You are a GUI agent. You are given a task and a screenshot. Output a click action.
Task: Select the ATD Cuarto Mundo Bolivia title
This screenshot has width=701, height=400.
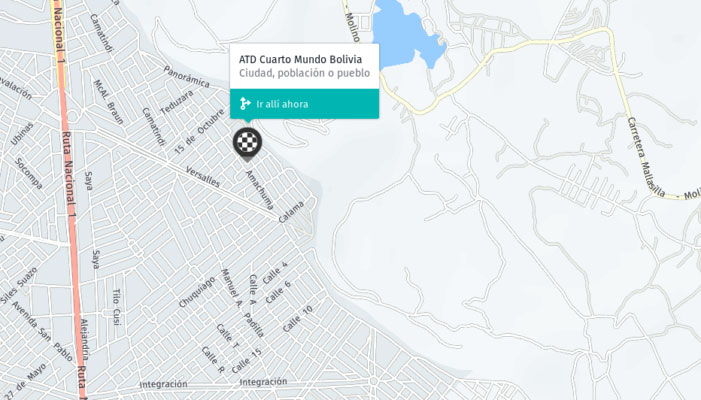click(x=300, y=59)
